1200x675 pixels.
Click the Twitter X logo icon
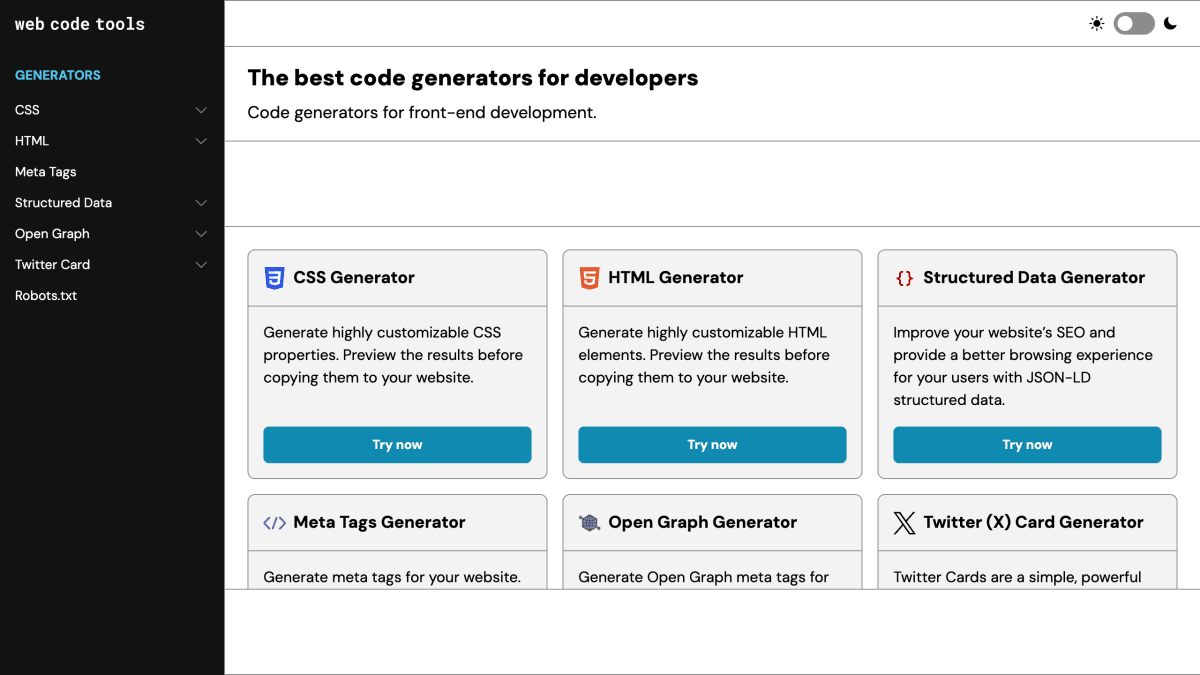tap(904, 523)
